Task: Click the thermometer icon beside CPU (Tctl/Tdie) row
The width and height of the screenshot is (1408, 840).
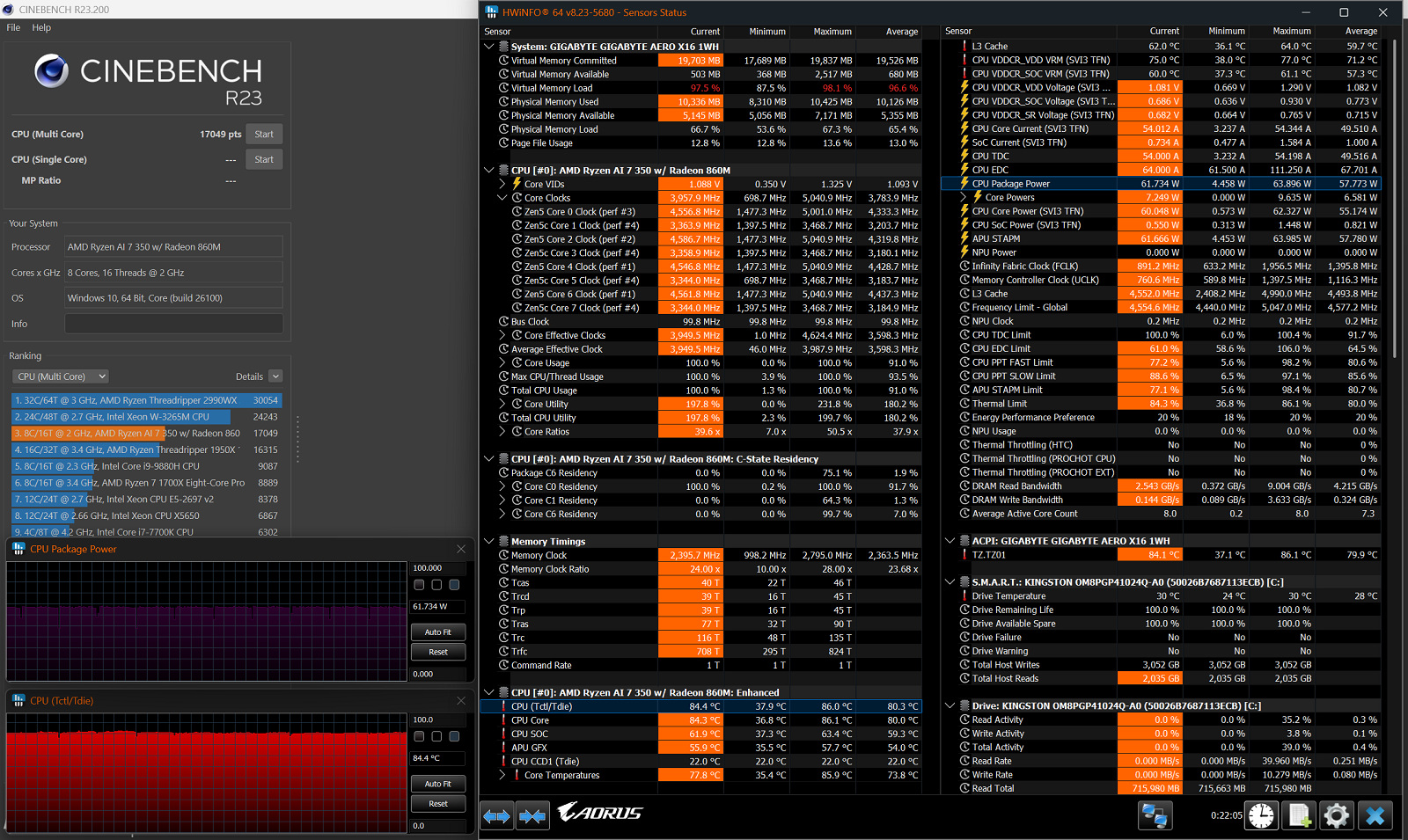Action: coord(503,706)
